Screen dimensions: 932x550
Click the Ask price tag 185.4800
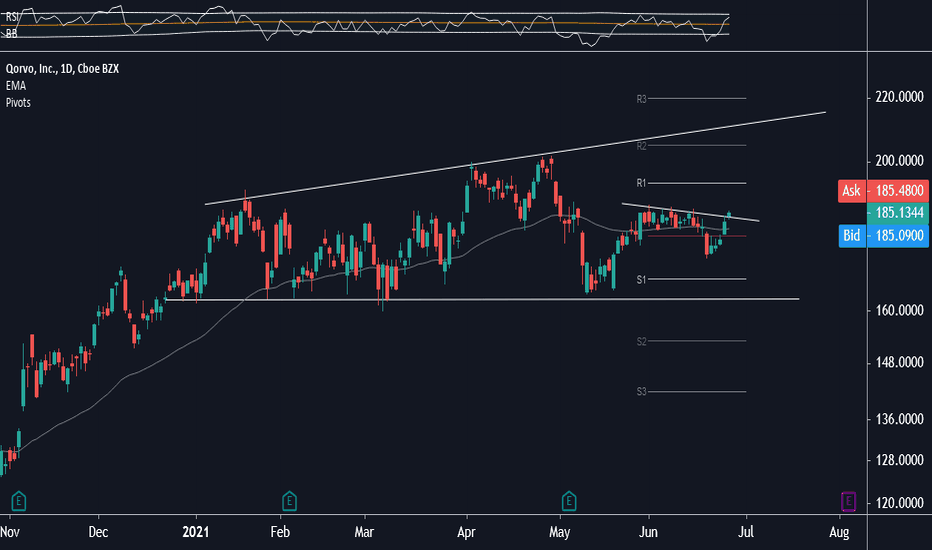(883, 191)
